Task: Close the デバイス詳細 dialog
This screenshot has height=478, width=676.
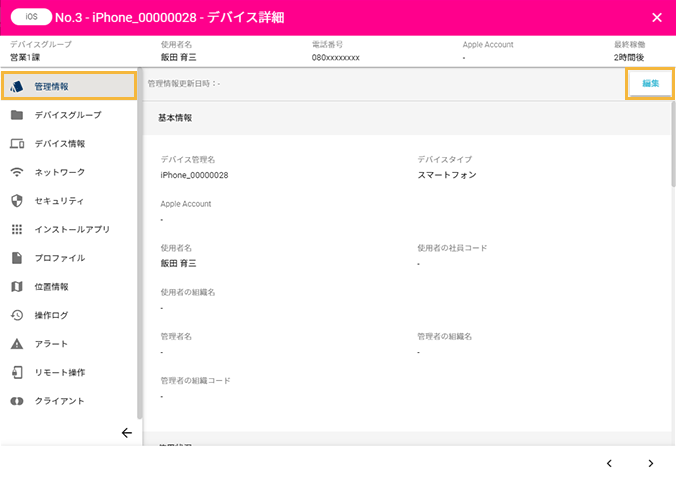Action: tap(657, 18)
